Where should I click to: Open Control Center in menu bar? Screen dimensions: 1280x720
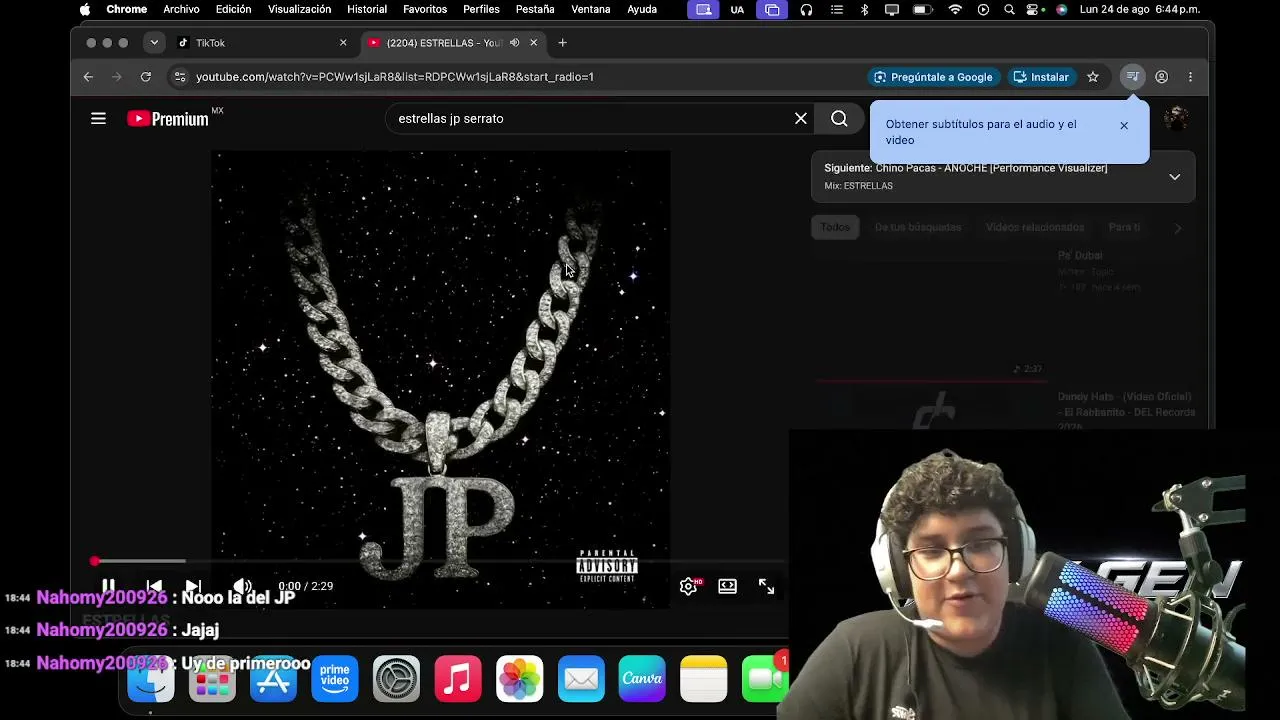pyautogui.click(x=1035, y=10)
